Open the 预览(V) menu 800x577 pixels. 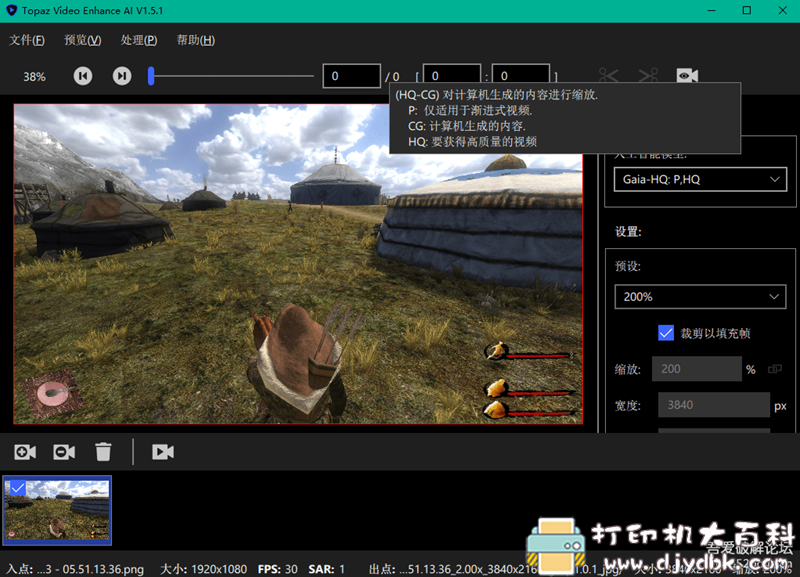[83, 40]
